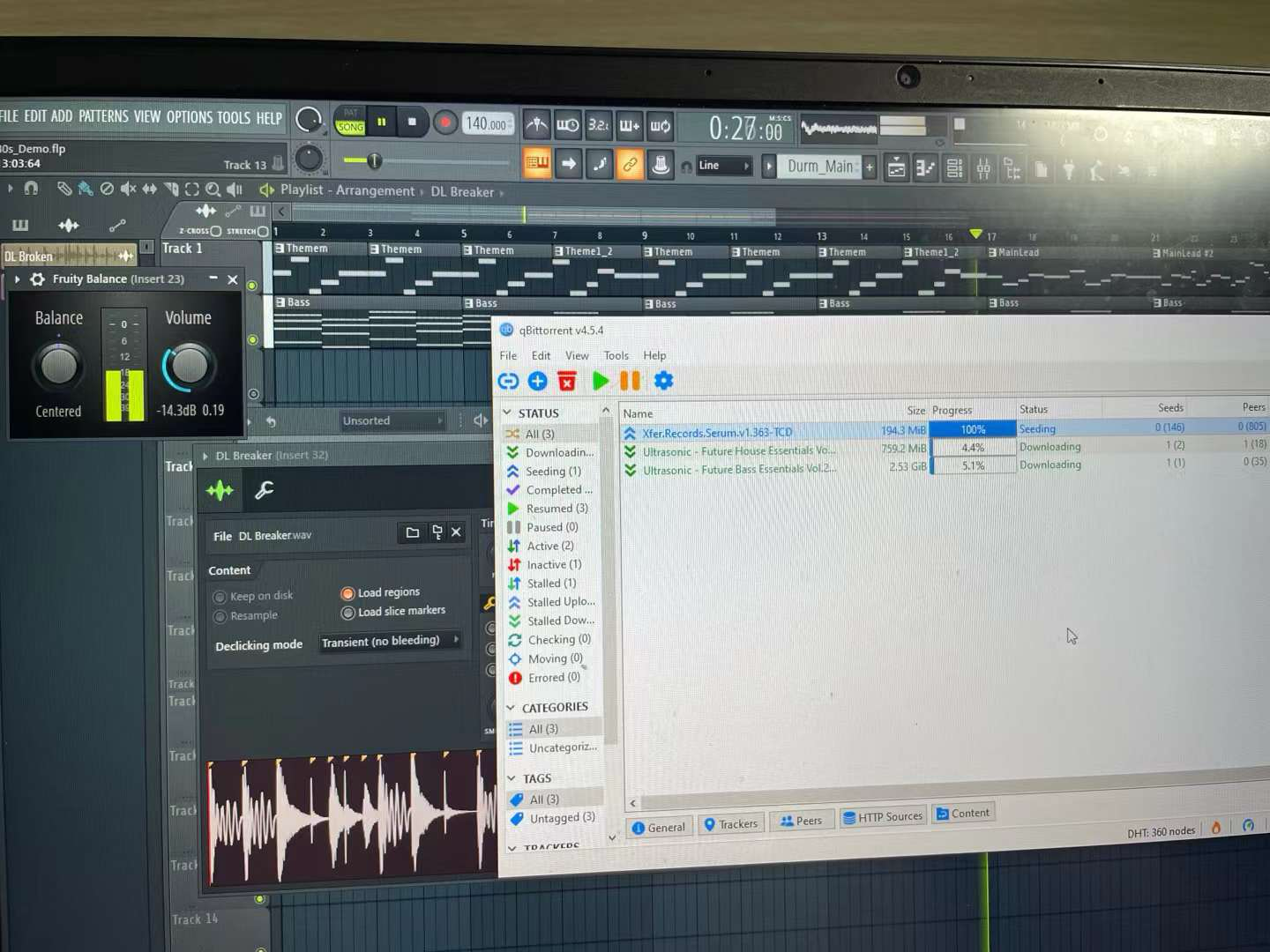Viewport: 1270px width, 952px height.
Task: Collapse the STATUS section in sidebar
Action: coord(508,413)
